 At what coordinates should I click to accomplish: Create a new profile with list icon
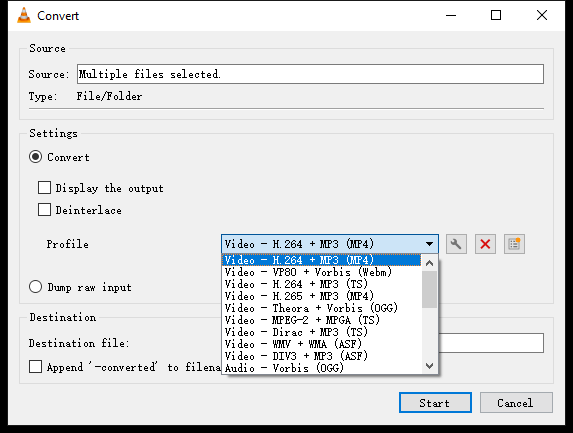(514, 244)
